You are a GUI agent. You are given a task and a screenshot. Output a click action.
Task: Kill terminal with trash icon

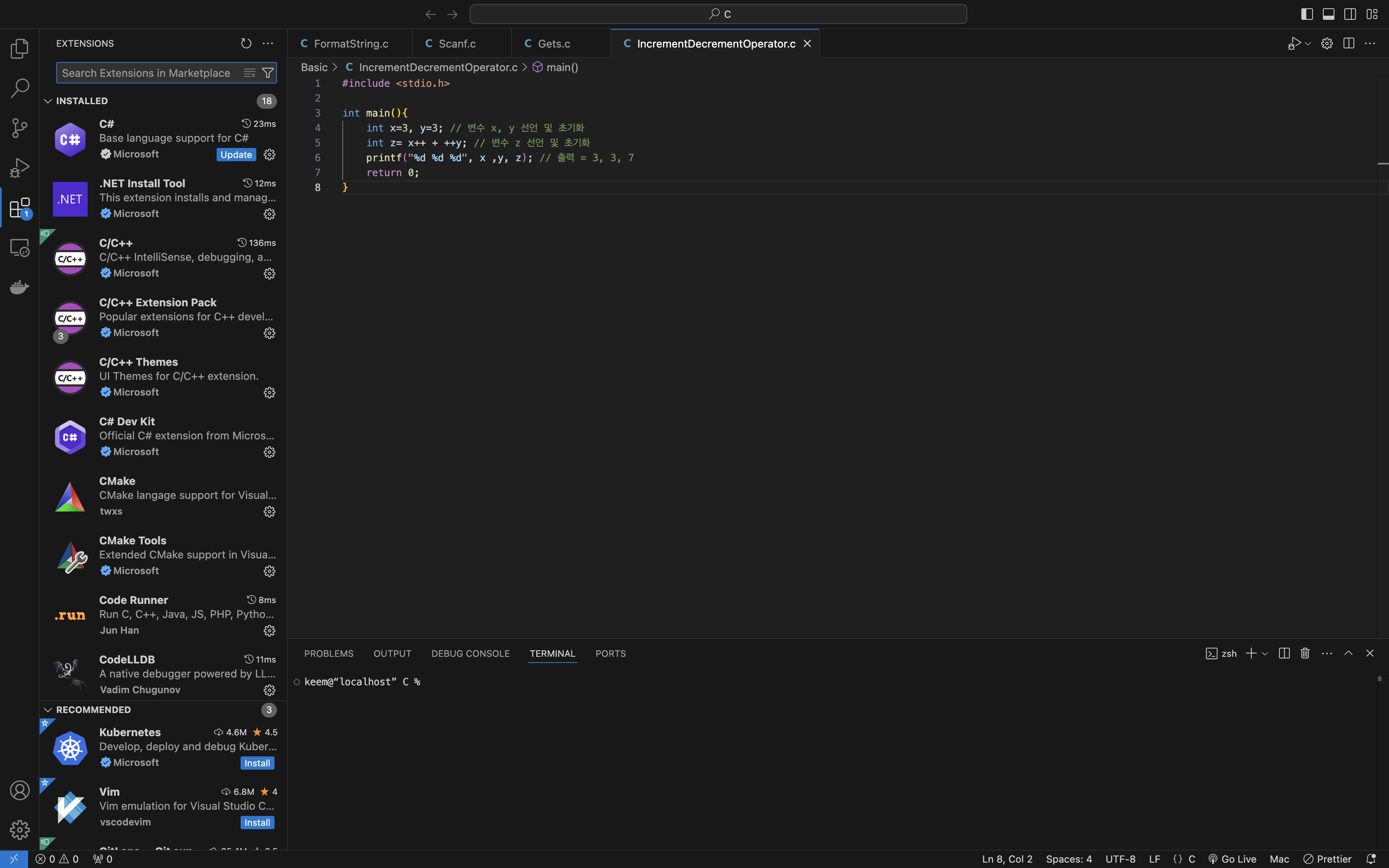click(x=1305, y=653)
